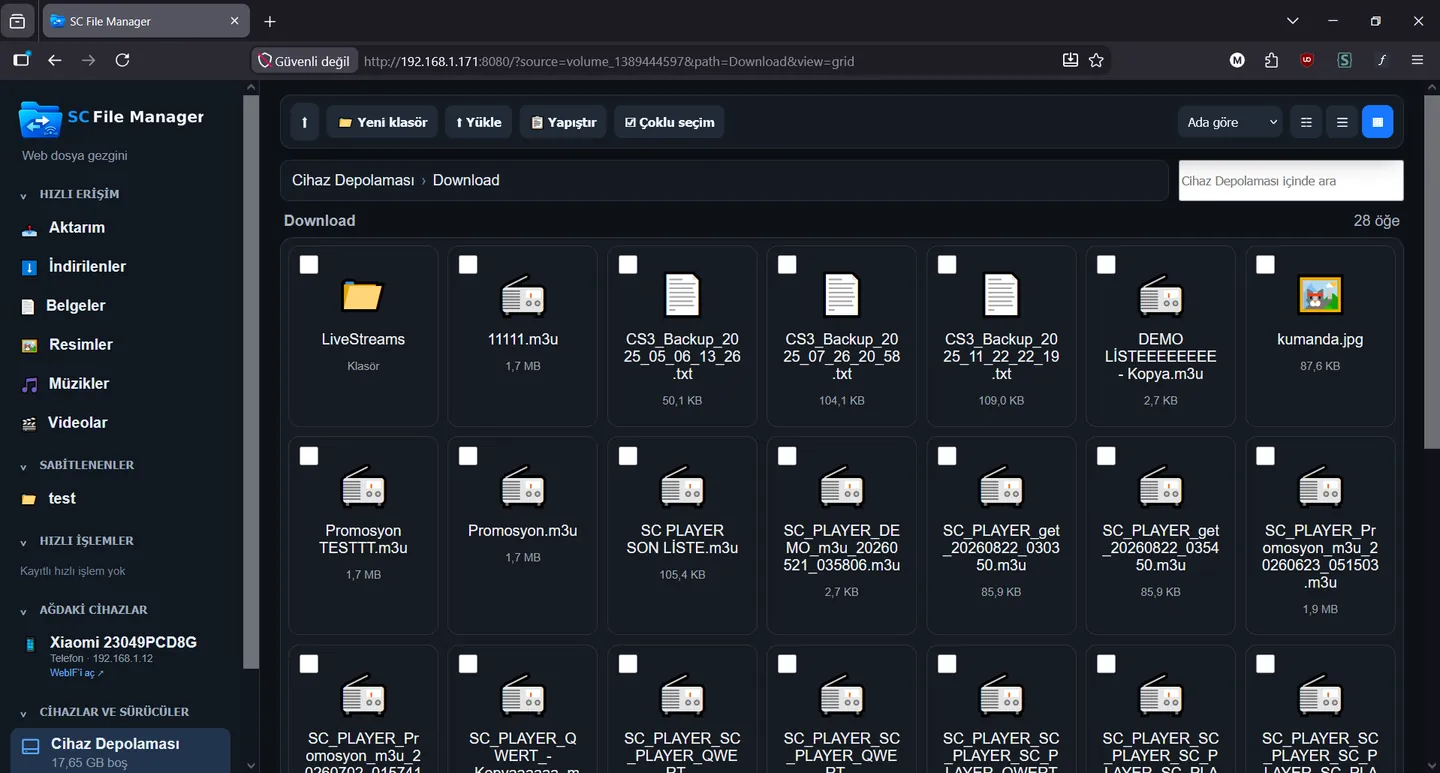Open Promosyon.m3u file icon
The image size is (1440, 773).
(x=522, y=487)
